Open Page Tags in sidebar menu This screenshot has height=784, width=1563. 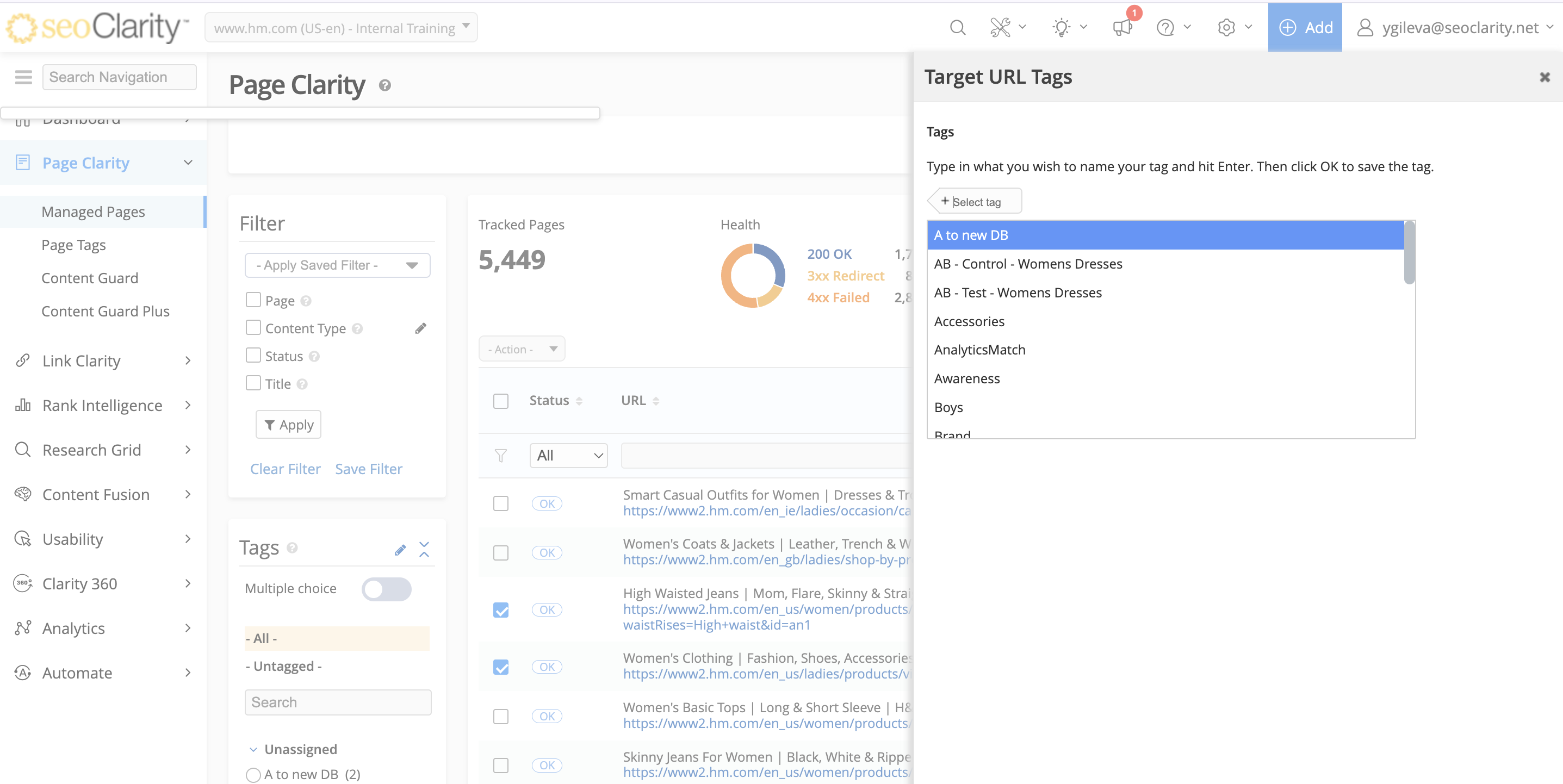pos(73,245)
